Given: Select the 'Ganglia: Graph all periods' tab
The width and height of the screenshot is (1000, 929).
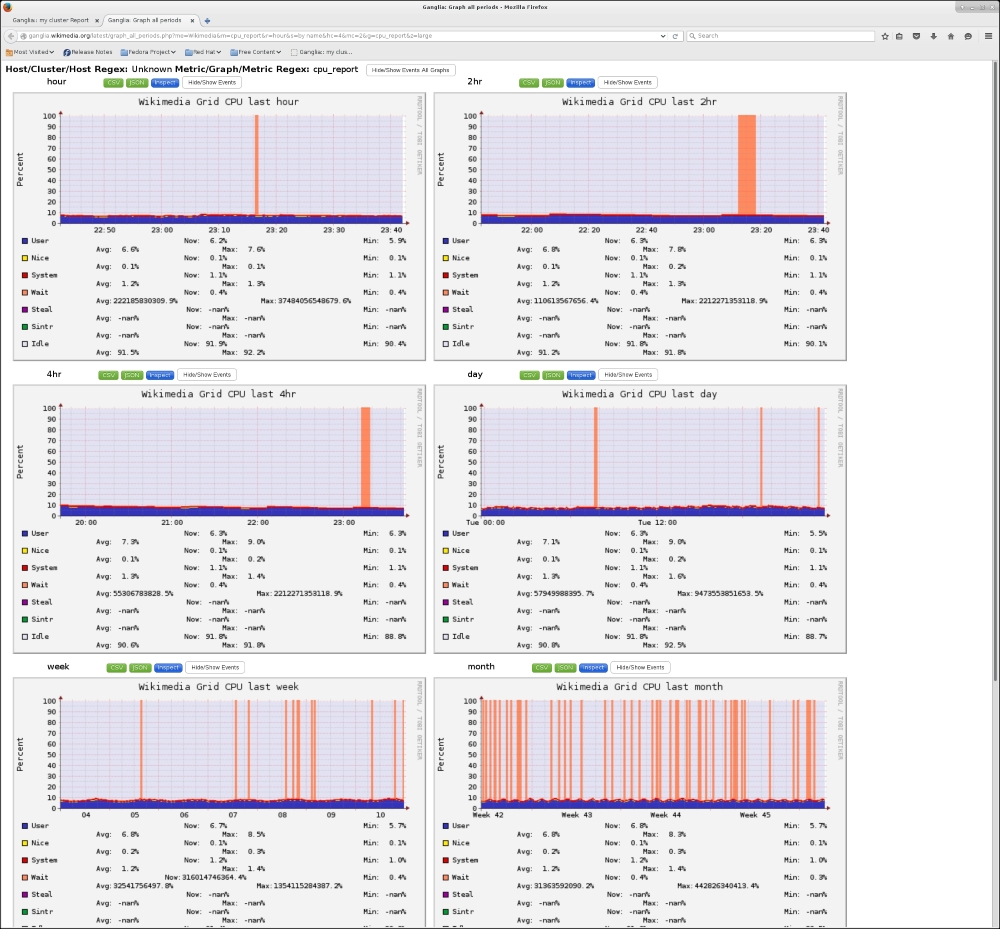Looking at the screenshot, I should tap(145, 20).
